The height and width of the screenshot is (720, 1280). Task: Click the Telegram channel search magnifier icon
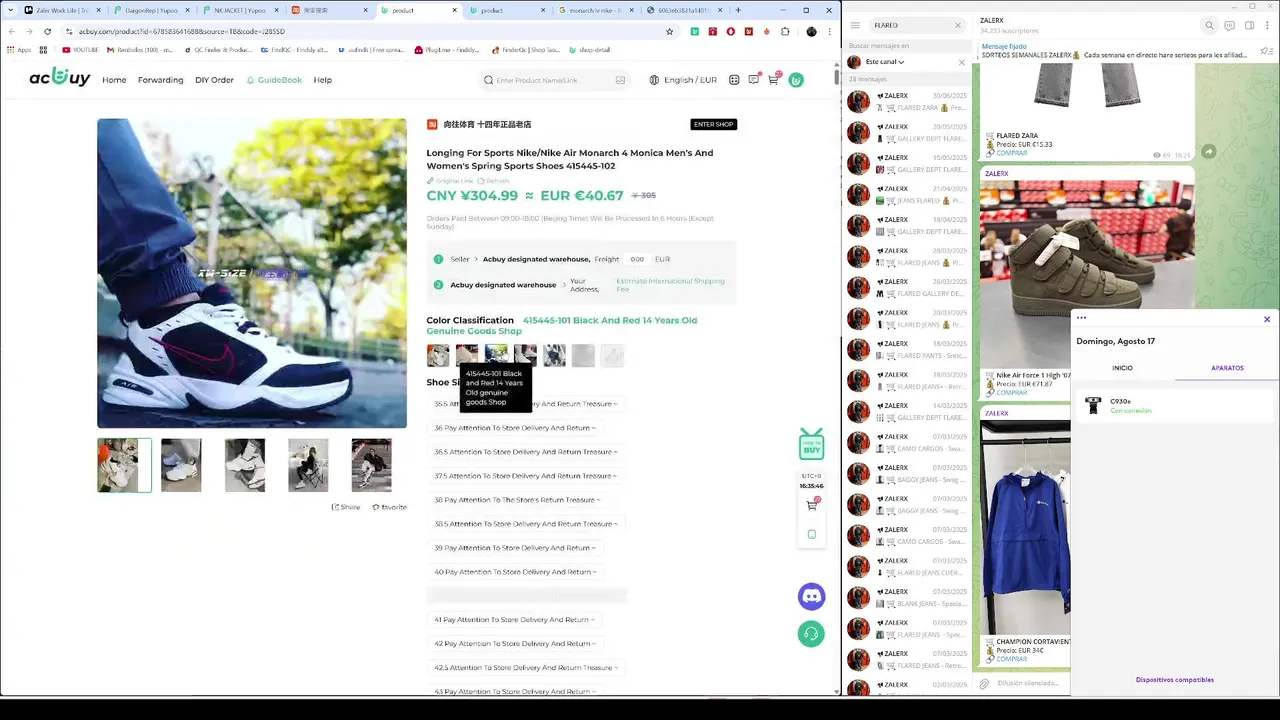point(1209,25)
